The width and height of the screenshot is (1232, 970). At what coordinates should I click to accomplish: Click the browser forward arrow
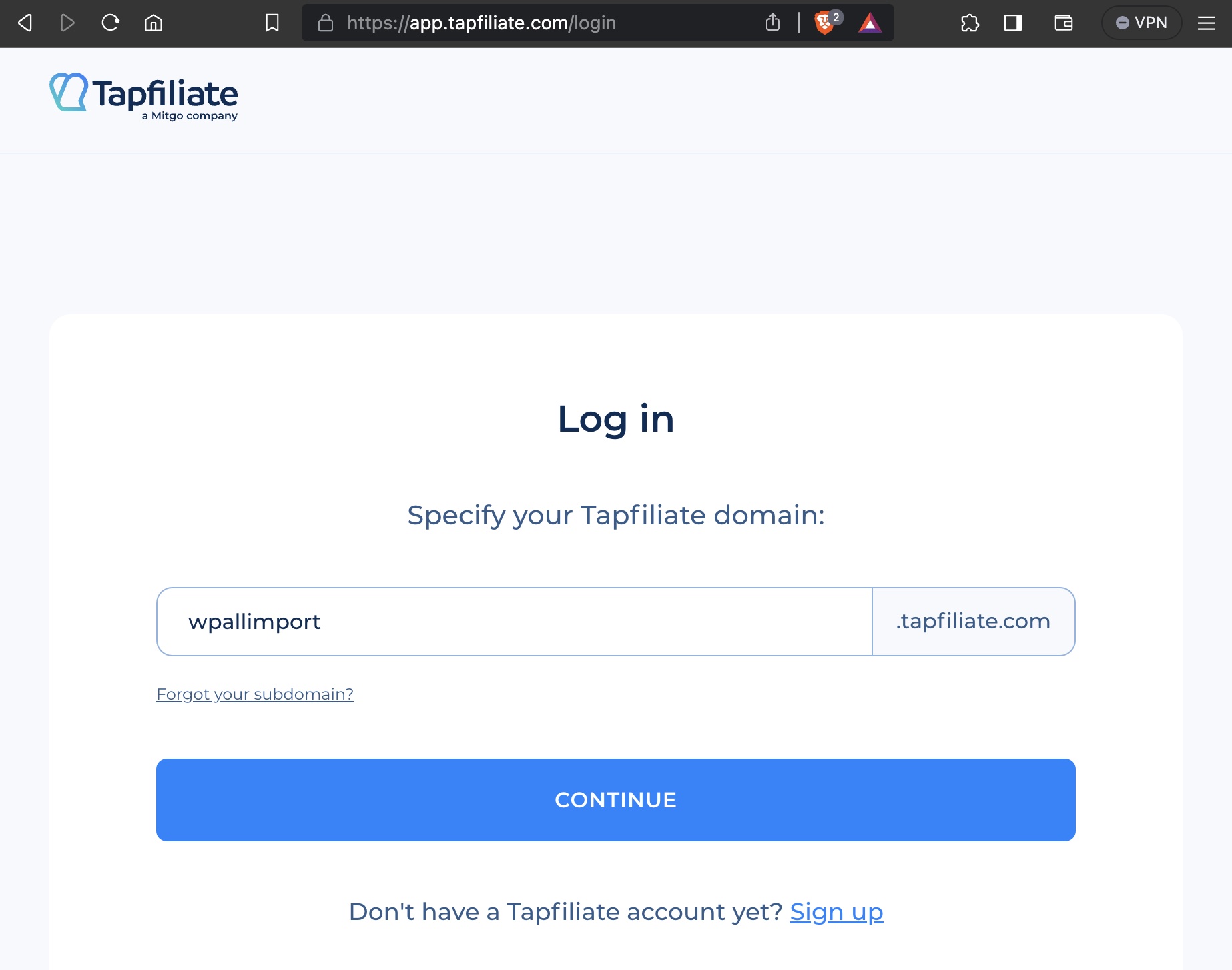coord(67,23)
